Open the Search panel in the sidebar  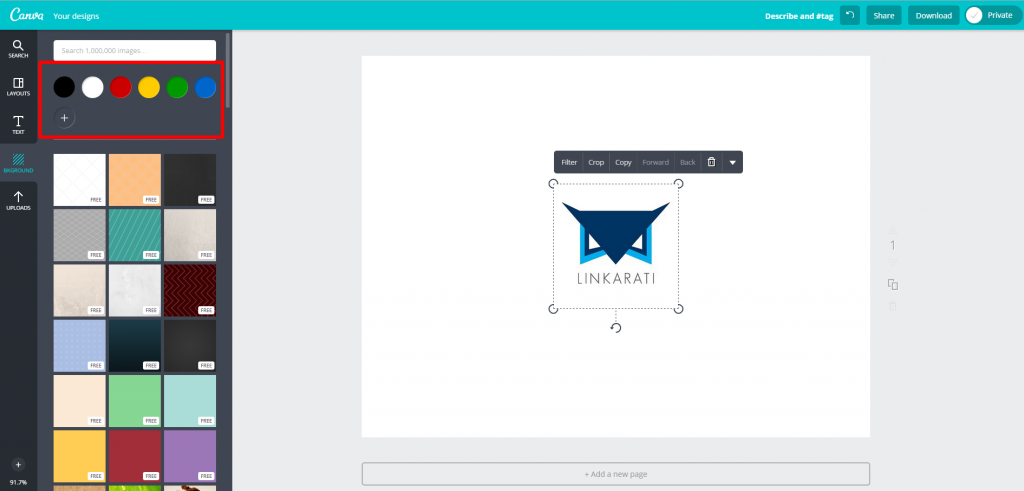click(x=18, y=49)
